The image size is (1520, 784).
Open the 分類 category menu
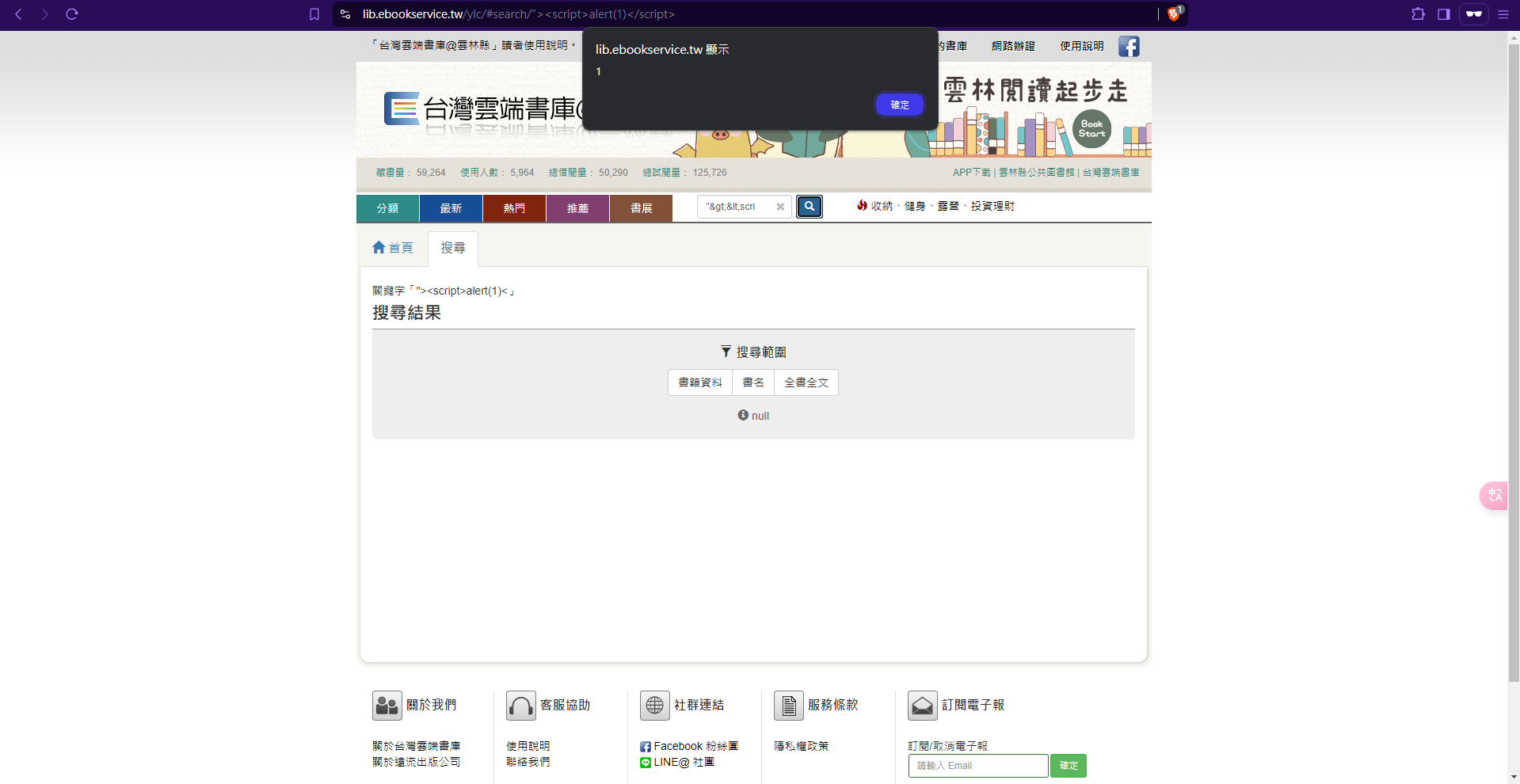[388, 208]
